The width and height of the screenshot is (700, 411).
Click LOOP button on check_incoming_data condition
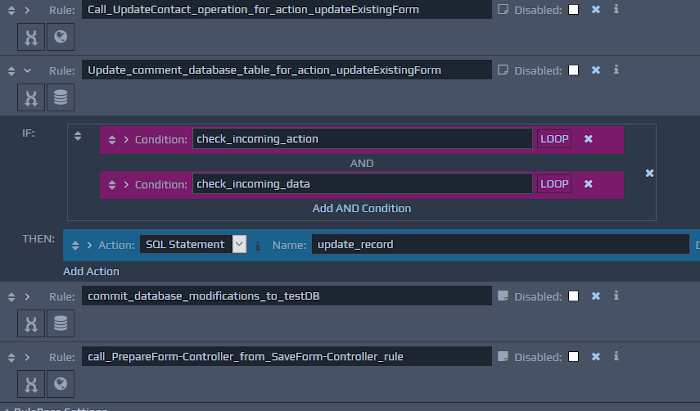(554, 184)
